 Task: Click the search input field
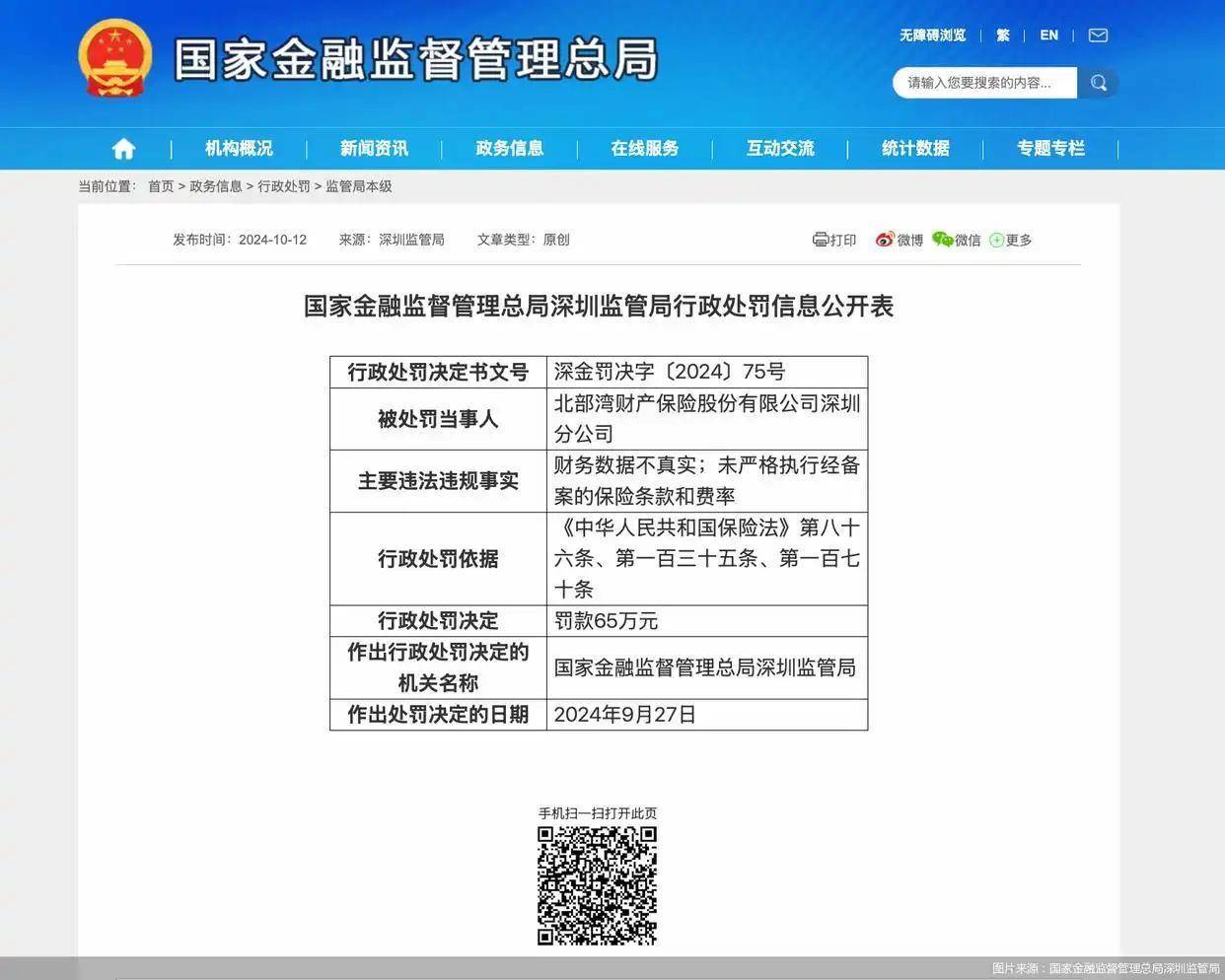click(x=982, y=83)
